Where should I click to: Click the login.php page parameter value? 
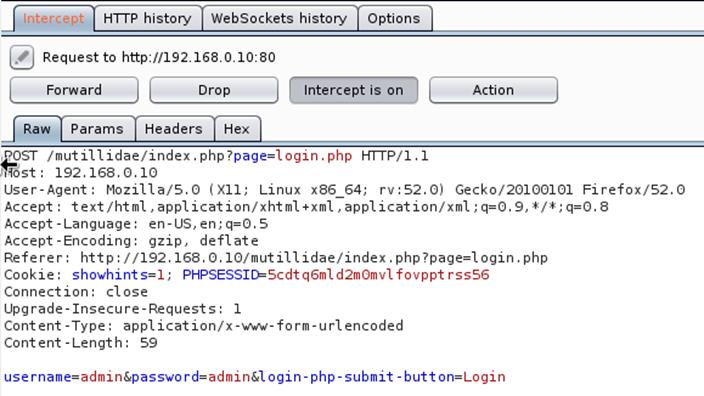pyautogui.click(x=314, y=156)
